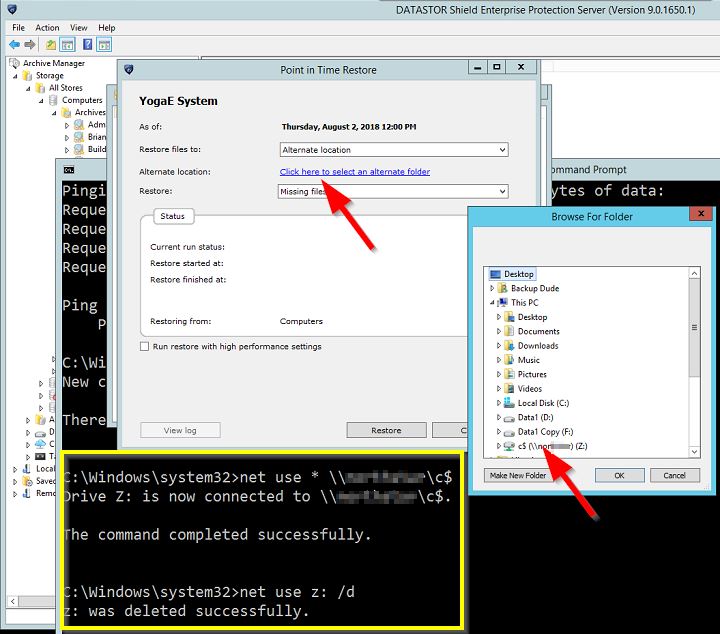Click the network drive (Z:) icon
Screen dimensions: 720x634
pos(509,446)
